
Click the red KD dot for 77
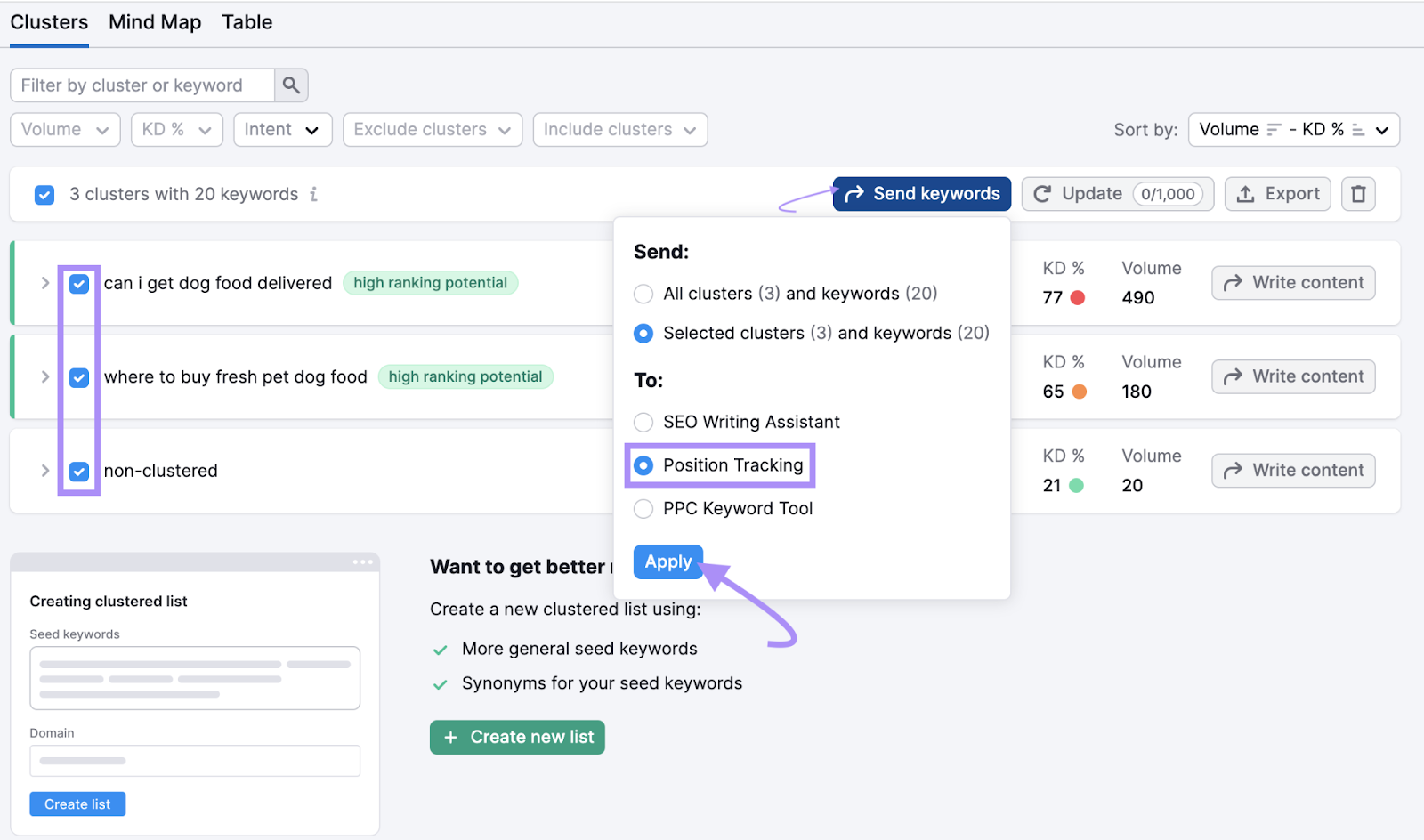tap(1077, 298)
